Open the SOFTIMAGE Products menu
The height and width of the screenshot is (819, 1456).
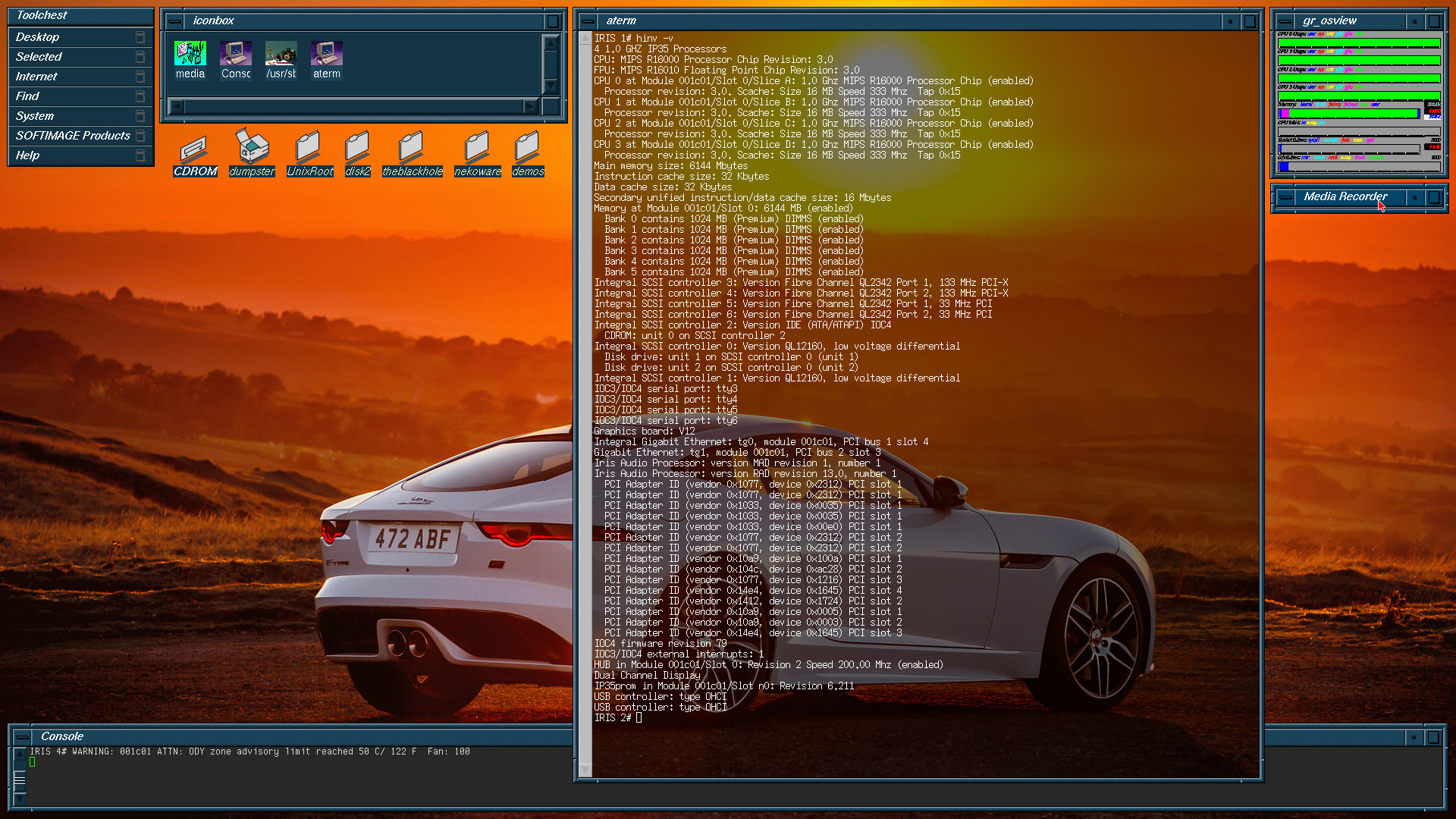click(x=73, y=136)
